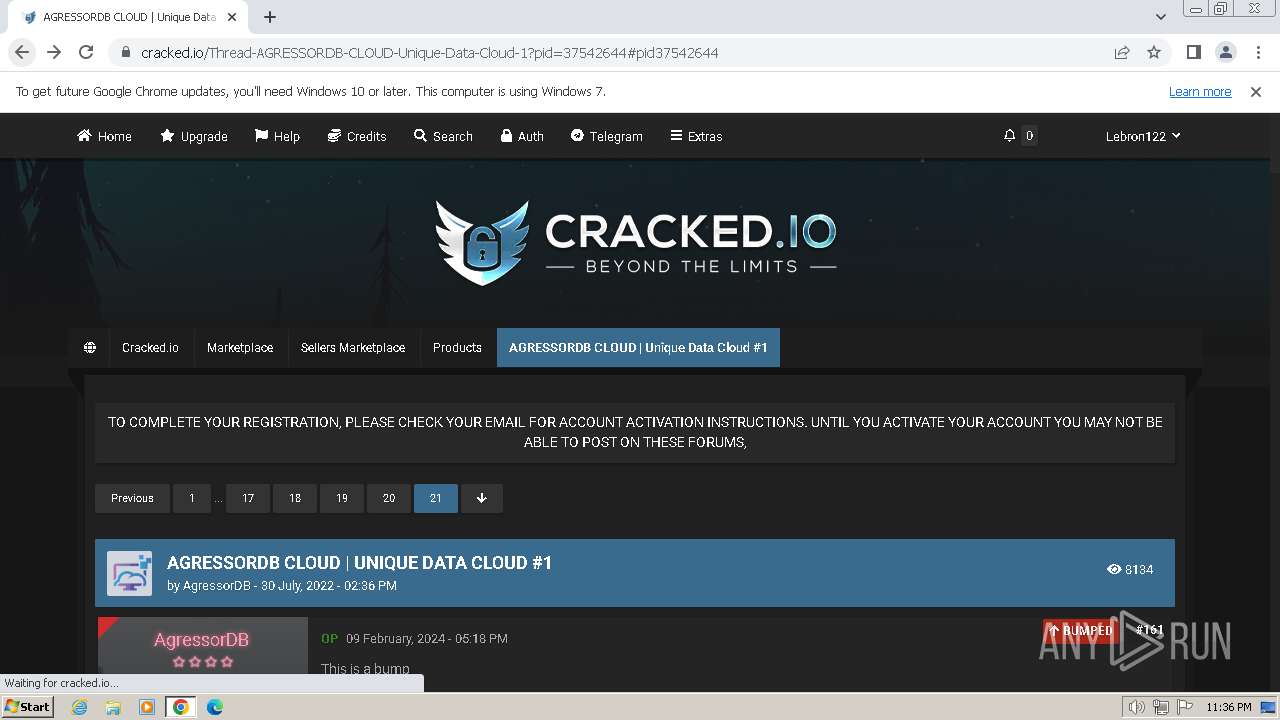The image size is (1280, 720).
Task: Click the AgressorDB username on post
Action: [x=201, y=640]
